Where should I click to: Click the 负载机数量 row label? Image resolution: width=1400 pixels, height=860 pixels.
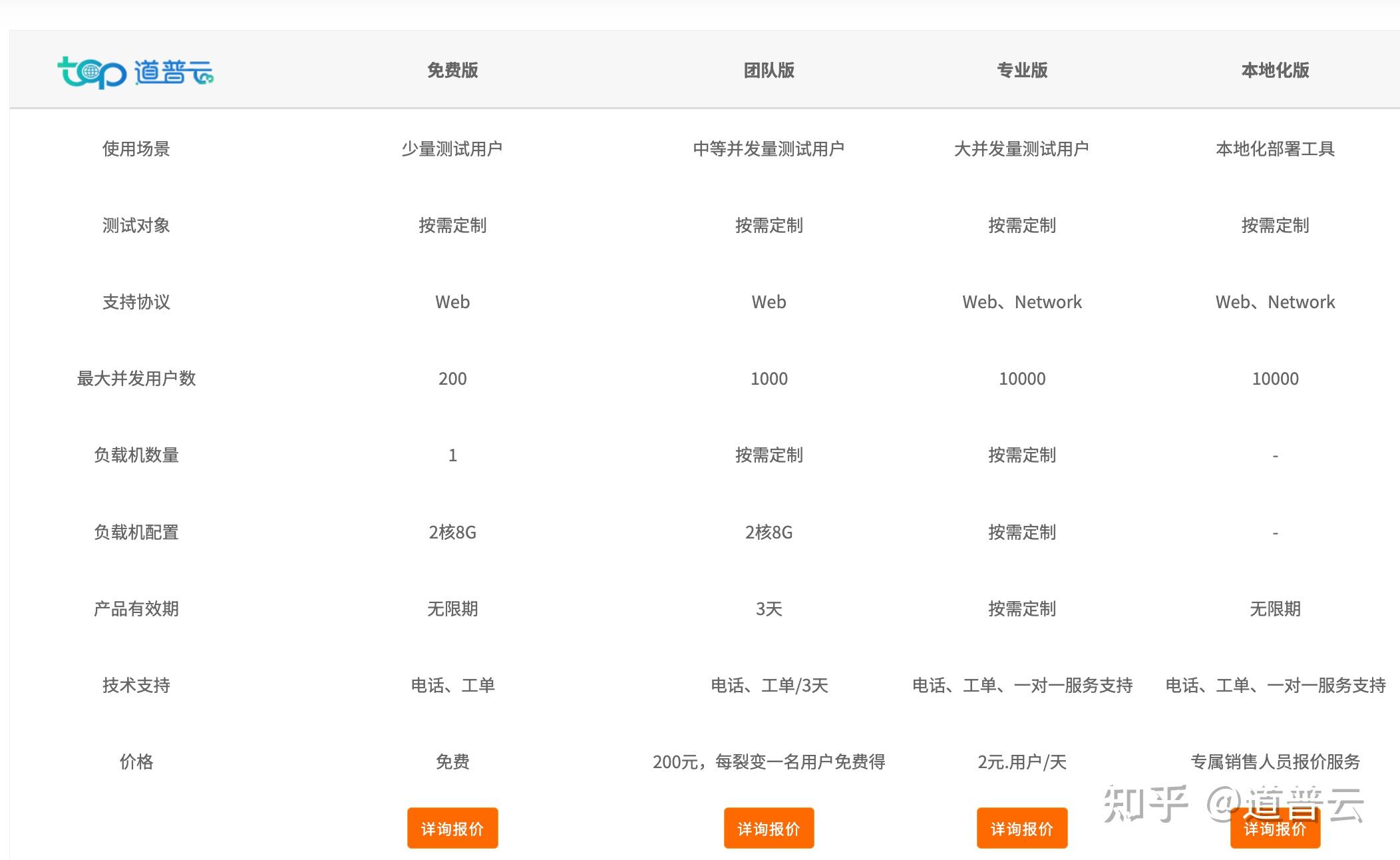pos(136,455)
